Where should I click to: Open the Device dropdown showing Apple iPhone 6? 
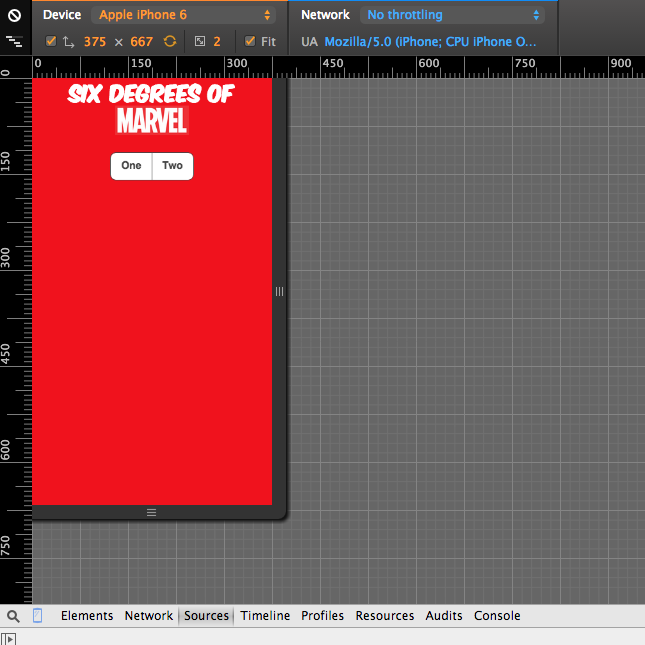point(183,15)
